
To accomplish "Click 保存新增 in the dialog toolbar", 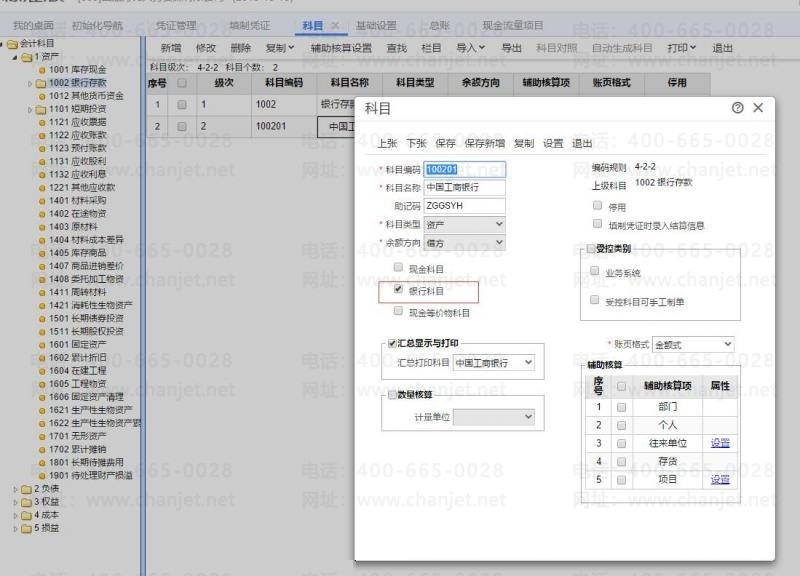I will pos(484,143).
